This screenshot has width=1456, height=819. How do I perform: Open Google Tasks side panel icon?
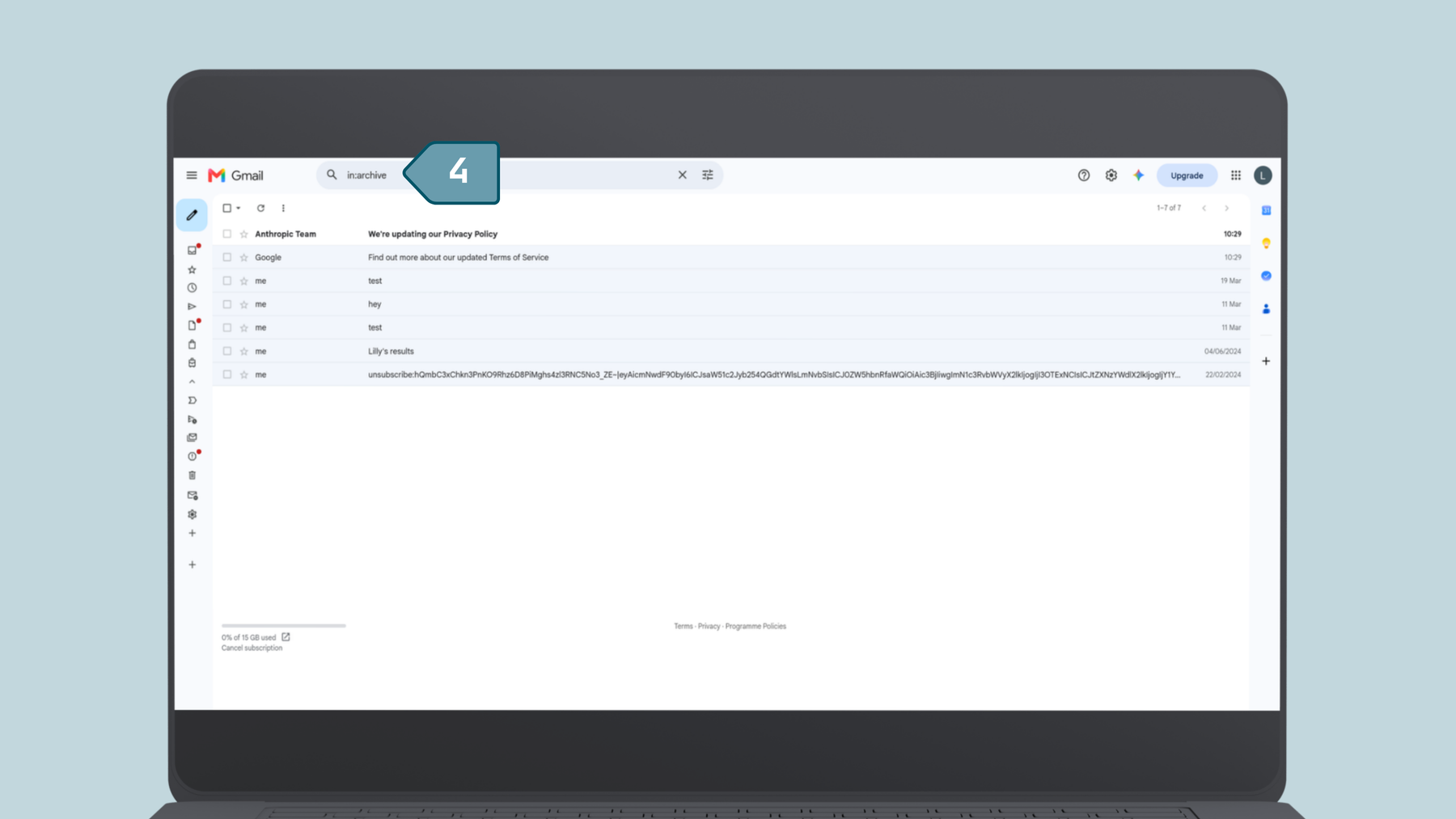pyautogui.click(x=1266, y=276)
